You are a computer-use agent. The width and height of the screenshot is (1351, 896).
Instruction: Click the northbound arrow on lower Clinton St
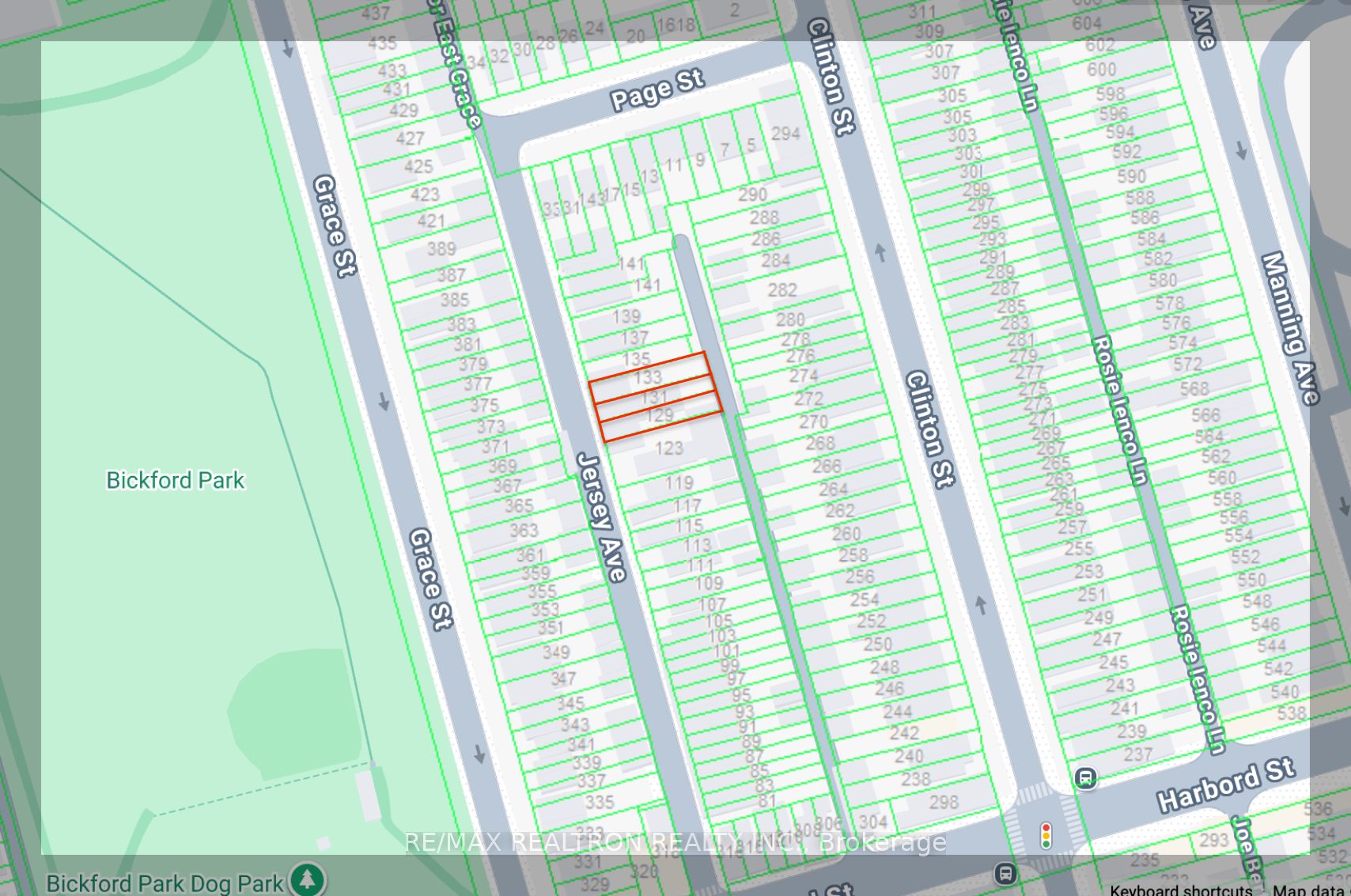pyautogui.click(x=981, y=605)
